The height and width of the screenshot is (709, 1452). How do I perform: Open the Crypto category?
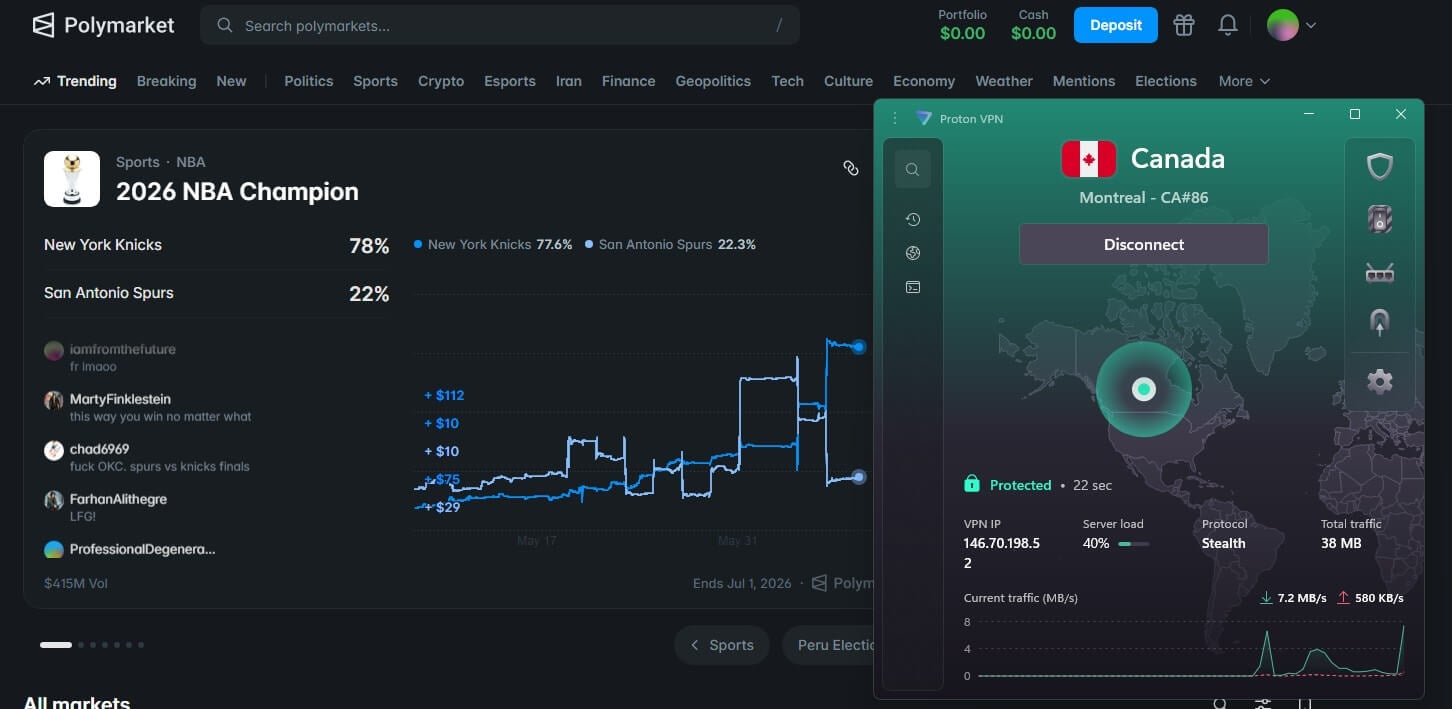(441, 81)
